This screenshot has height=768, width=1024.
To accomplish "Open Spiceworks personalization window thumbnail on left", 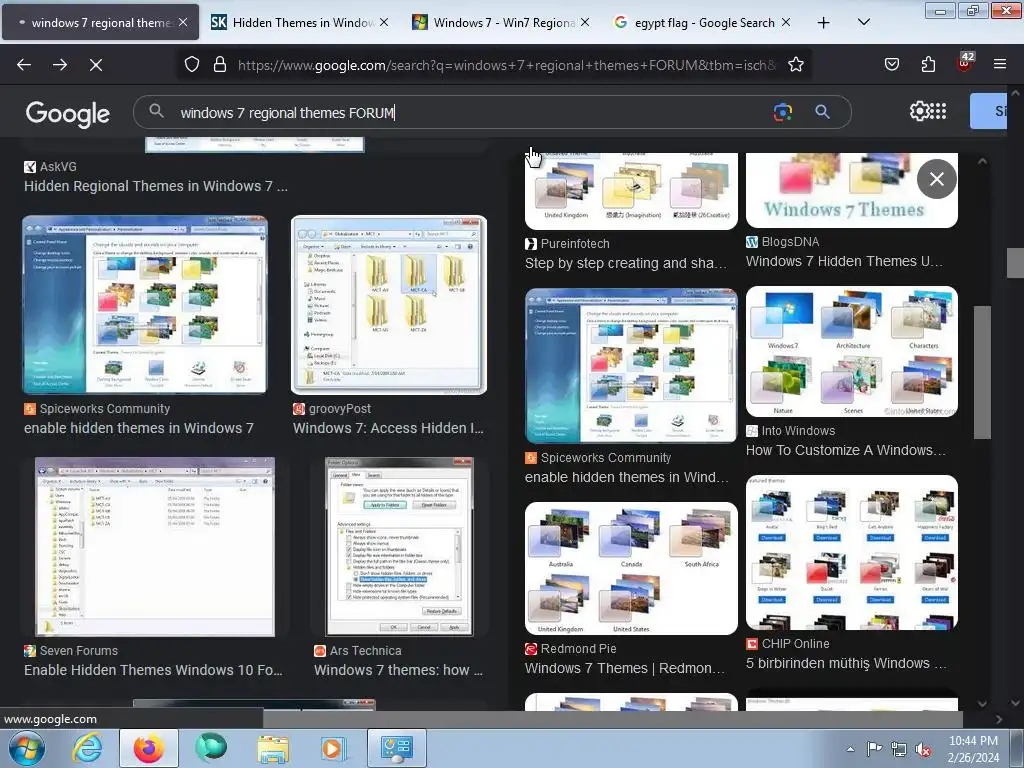I will (145, 305).
